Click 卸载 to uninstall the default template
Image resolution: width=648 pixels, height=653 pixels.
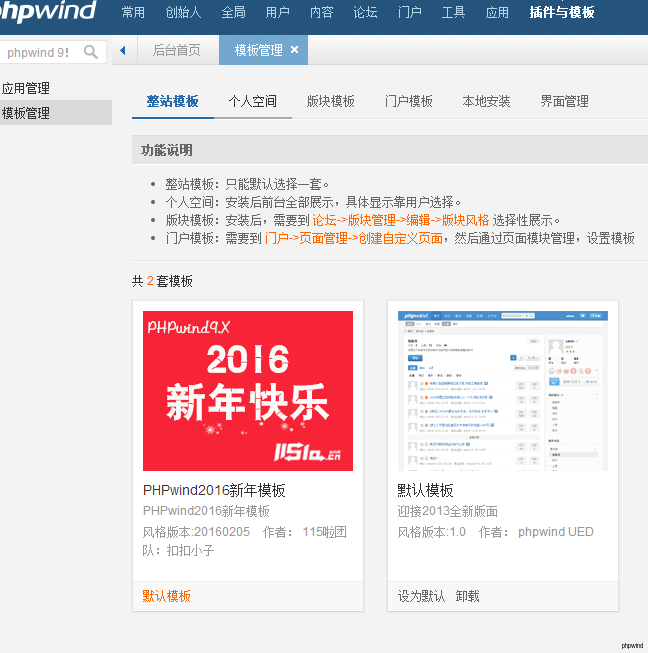[x=467, y=596]
